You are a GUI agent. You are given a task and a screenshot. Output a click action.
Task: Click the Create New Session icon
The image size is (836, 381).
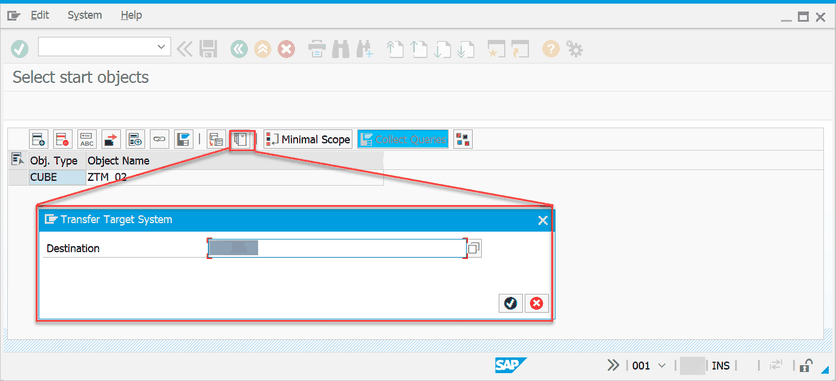pos(496,49)
